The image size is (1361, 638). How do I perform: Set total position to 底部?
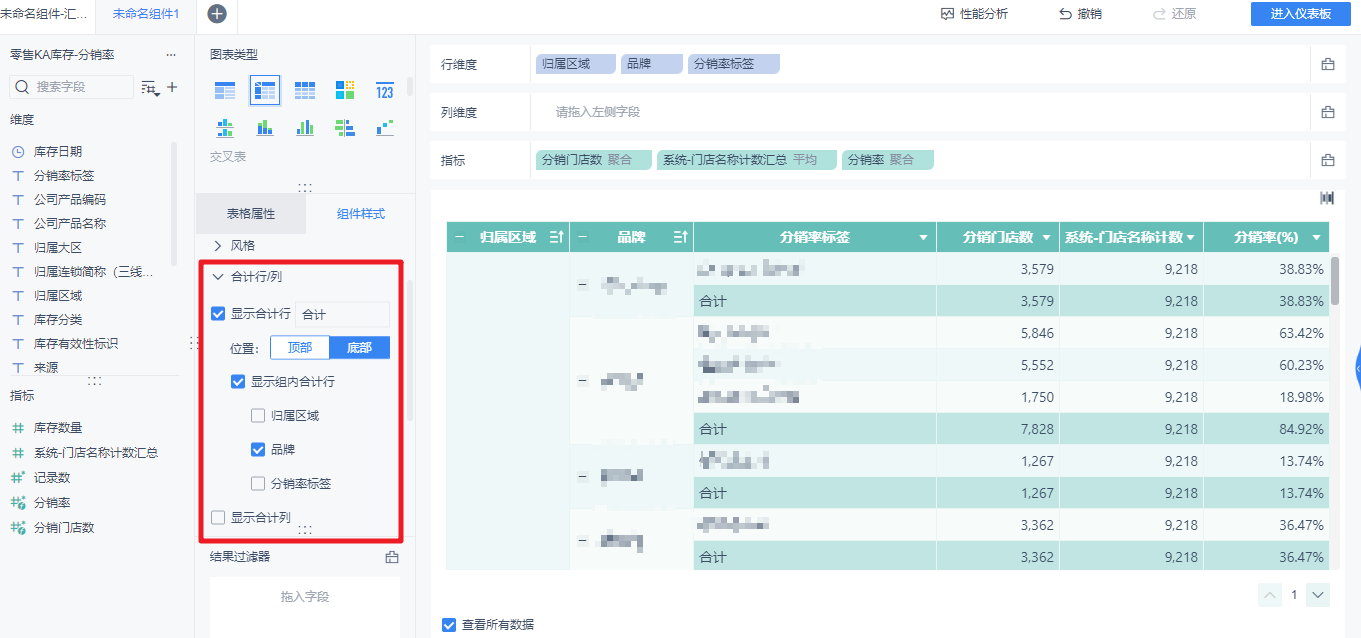(x=360, y=348)
